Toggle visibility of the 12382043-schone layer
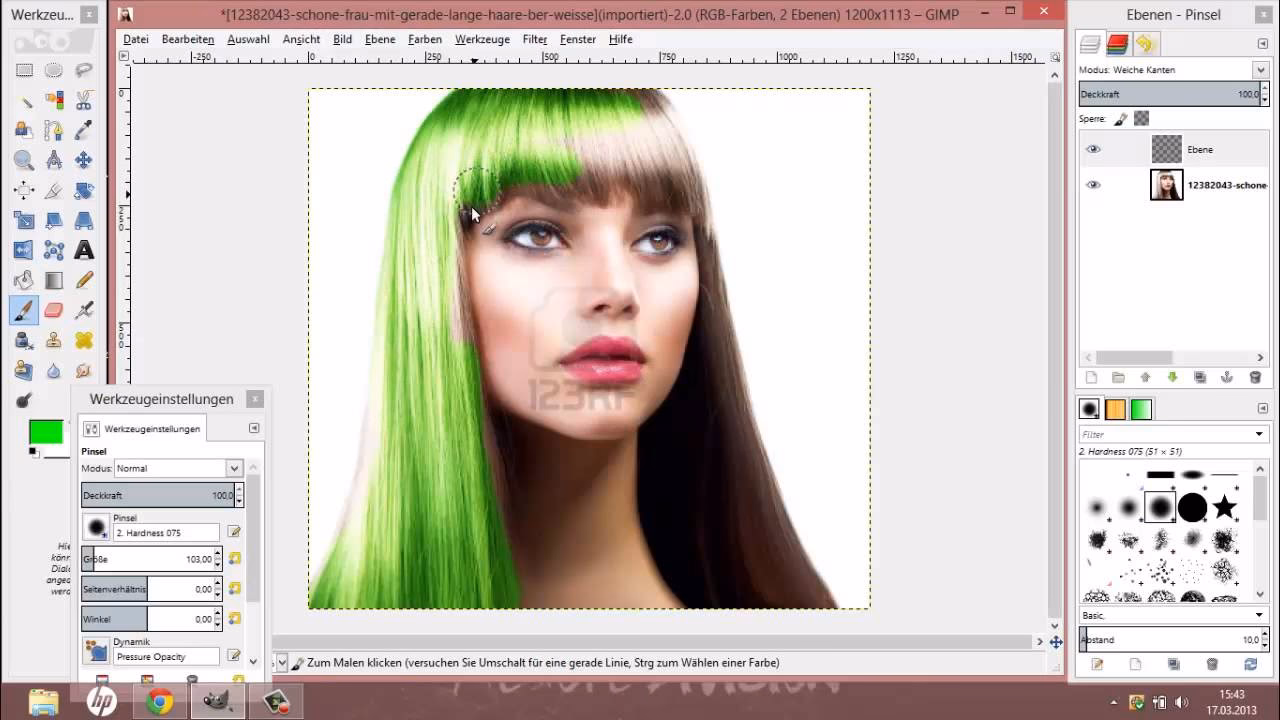This screenshot has height=720, width=1280. pyautogui.click(x=1093, y=184)
